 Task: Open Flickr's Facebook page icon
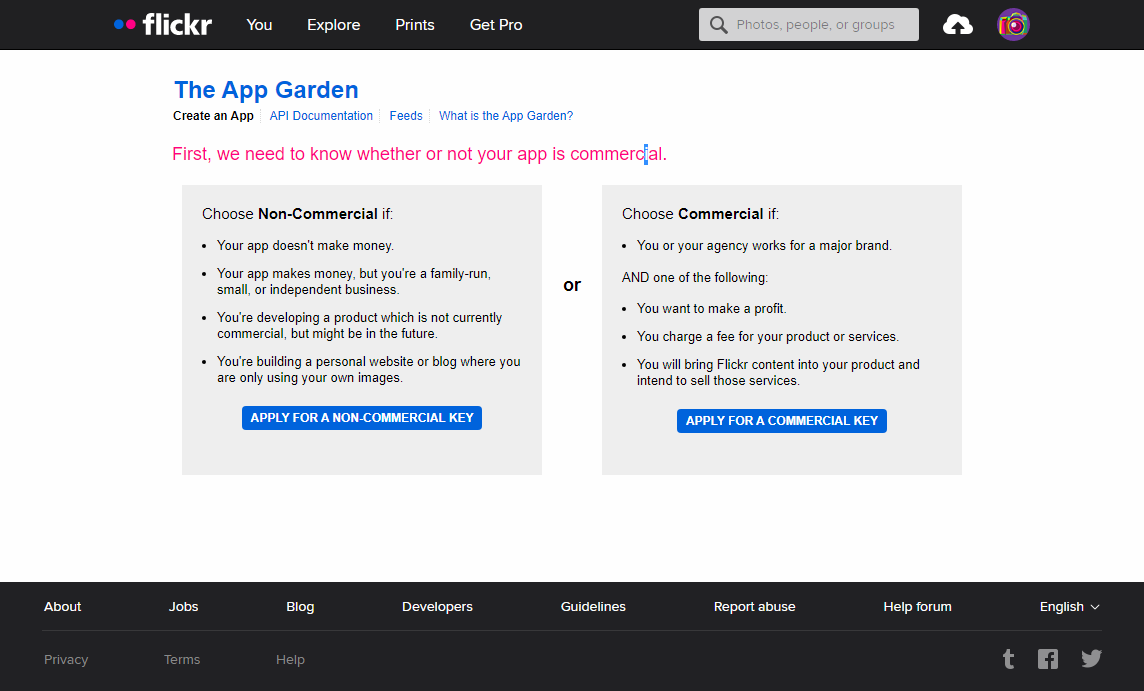(x=1048, y=659)
